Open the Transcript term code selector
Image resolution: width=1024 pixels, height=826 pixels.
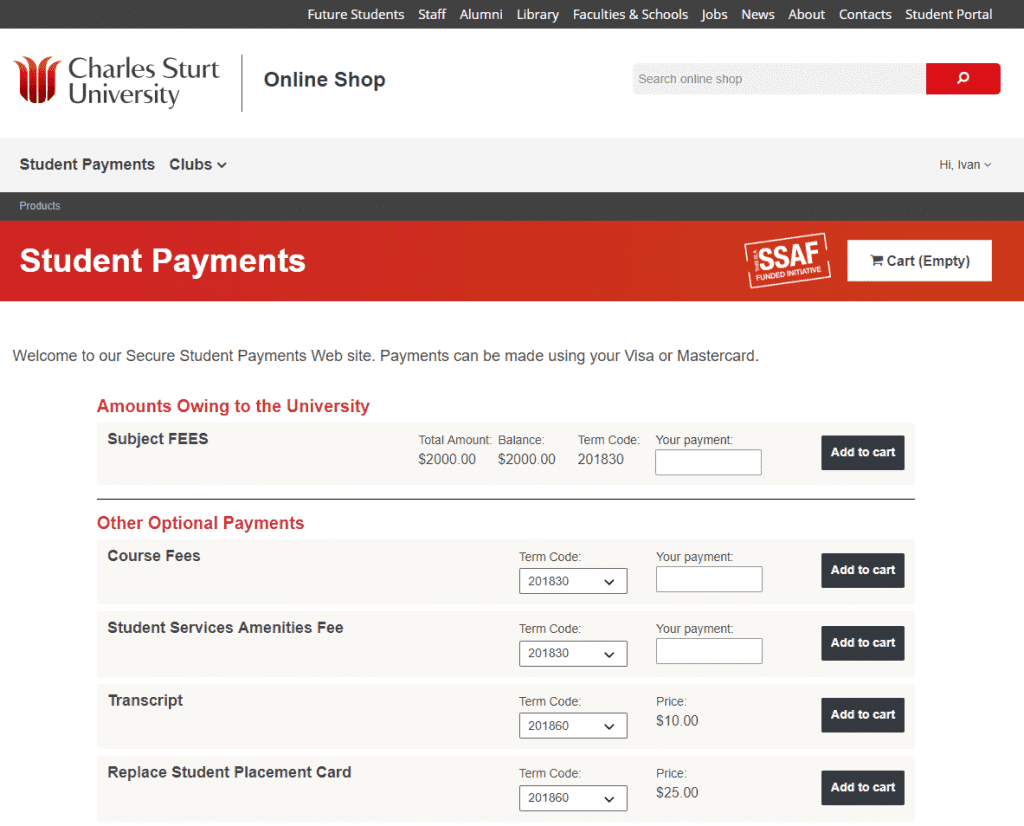(x=573, y=725)
